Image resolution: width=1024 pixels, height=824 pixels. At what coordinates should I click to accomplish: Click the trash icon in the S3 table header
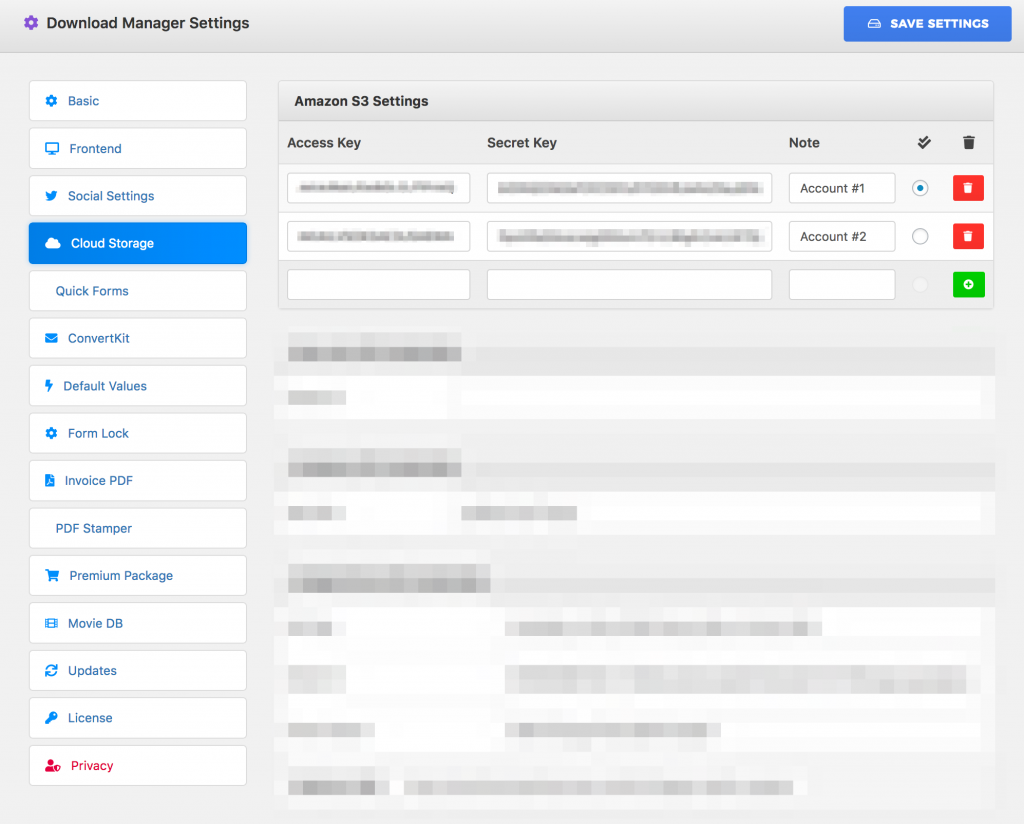968,142
